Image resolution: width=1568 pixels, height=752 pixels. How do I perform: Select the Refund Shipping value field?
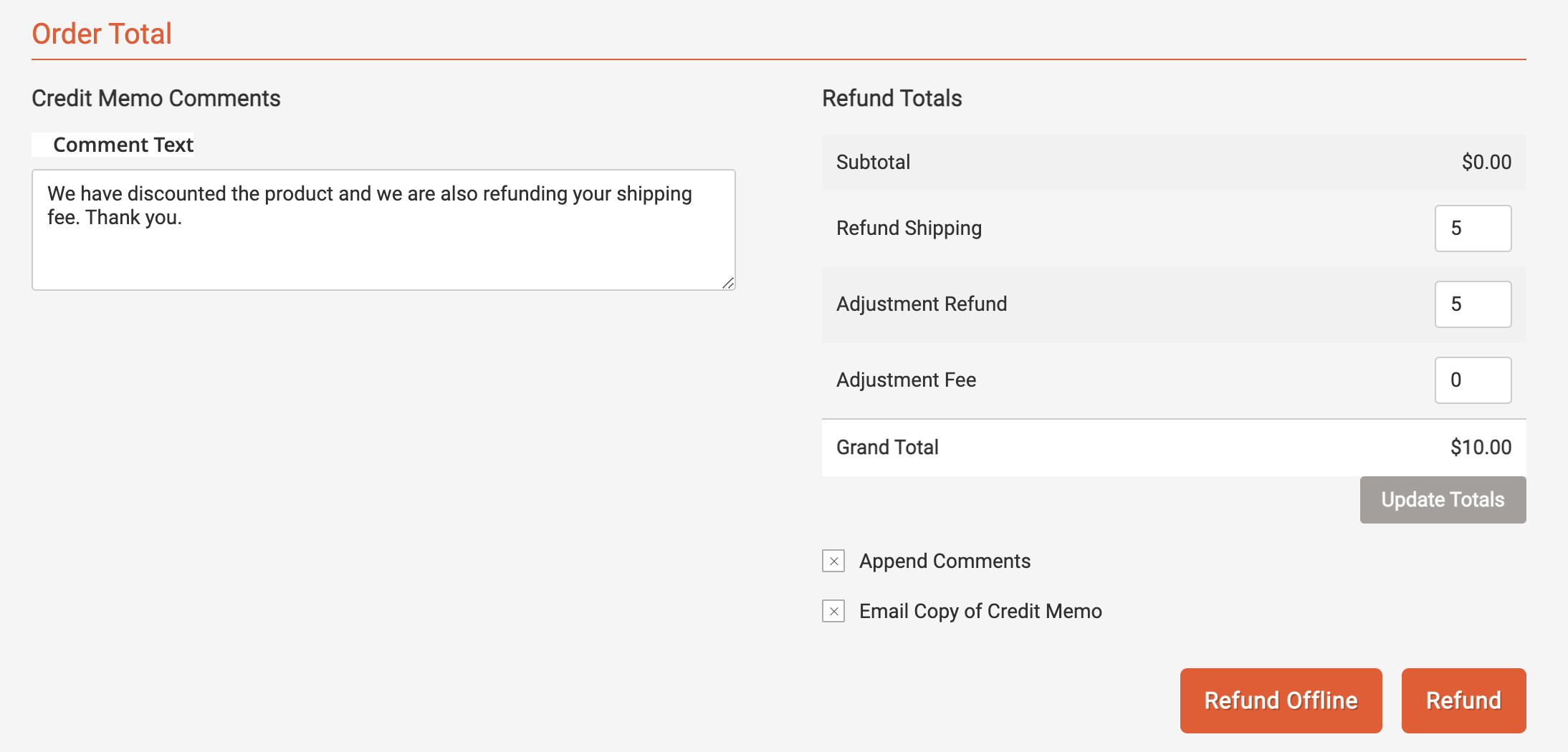click(1473, 228)
